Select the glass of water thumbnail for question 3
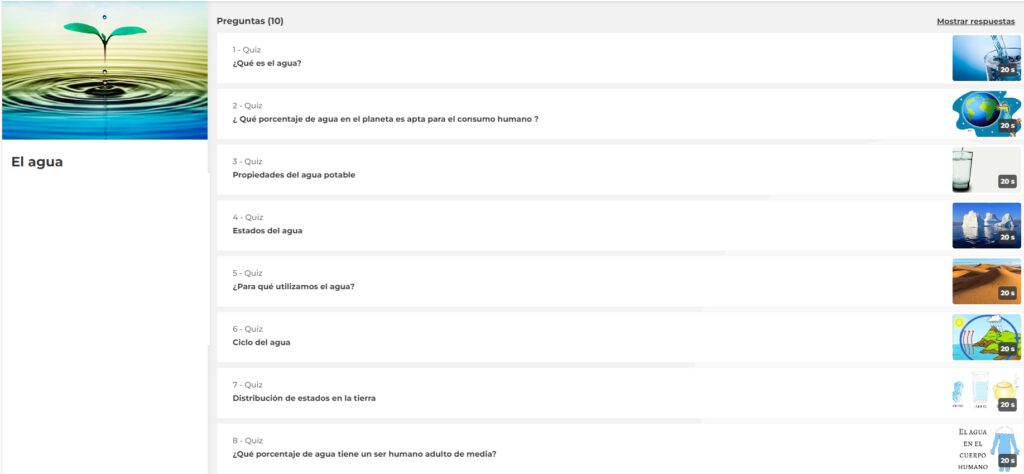This screenshot has width=1024, height=474. click(985, 170)
